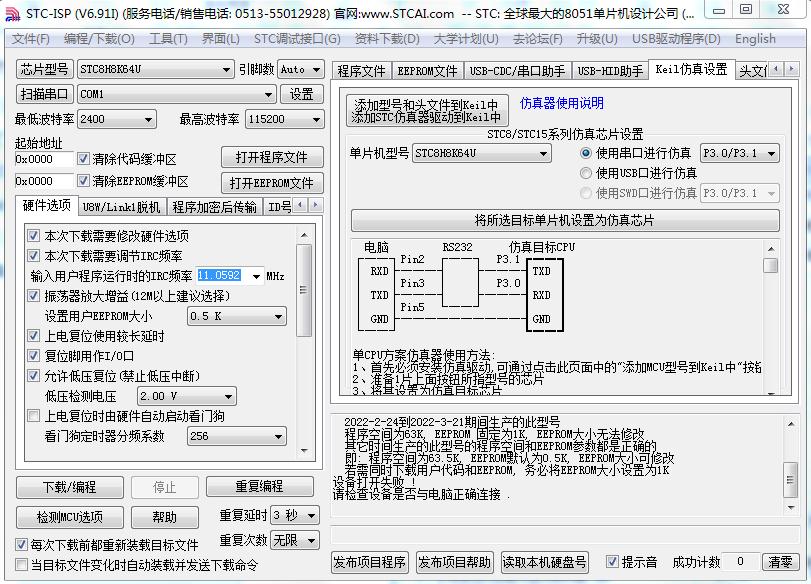Enable 当目标文件变化时自动装载 checkbox
Viewport: 811px width, 584px height.
pos(21,565)
